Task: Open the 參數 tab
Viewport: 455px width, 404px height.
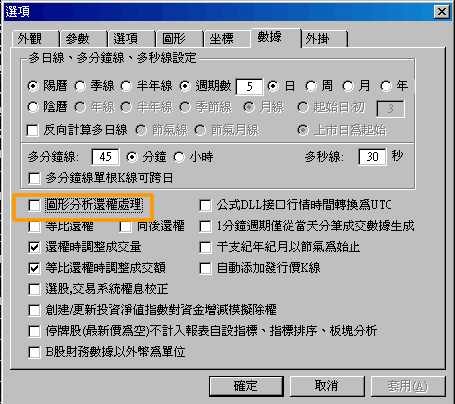Action: (x=83, y=39)
